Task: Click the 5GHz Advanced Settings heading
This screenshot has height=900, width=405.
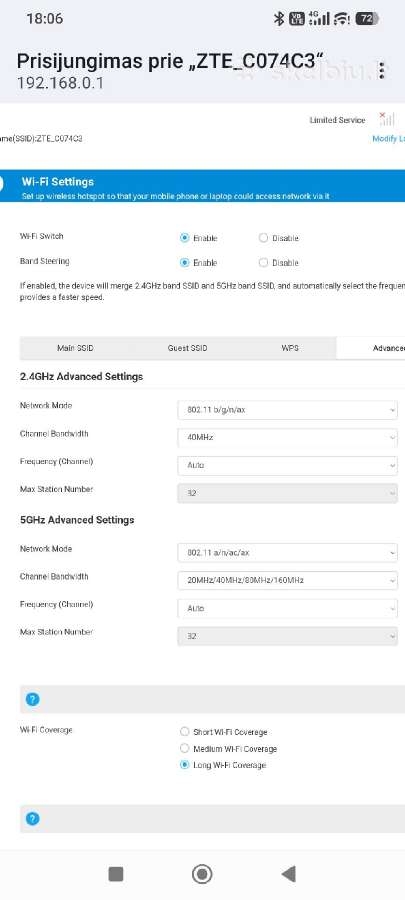Action: (77, 519)
